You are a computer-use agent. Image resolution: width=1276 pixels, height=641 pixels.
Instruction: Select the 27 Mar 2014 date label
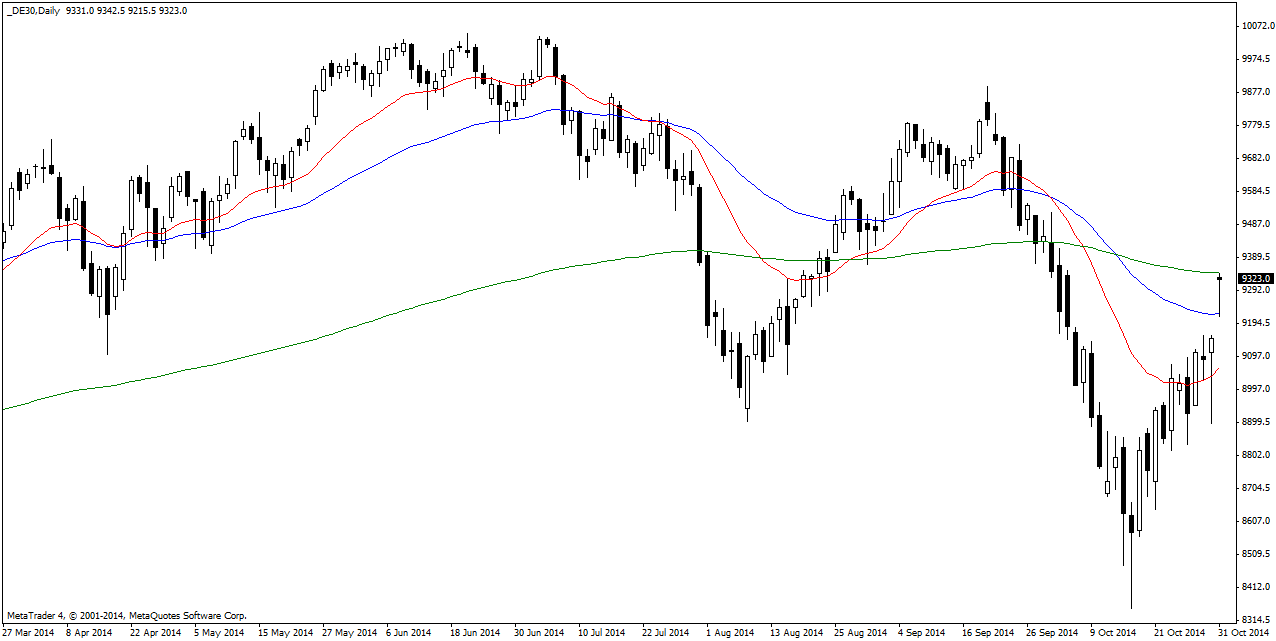click(29, 633)
